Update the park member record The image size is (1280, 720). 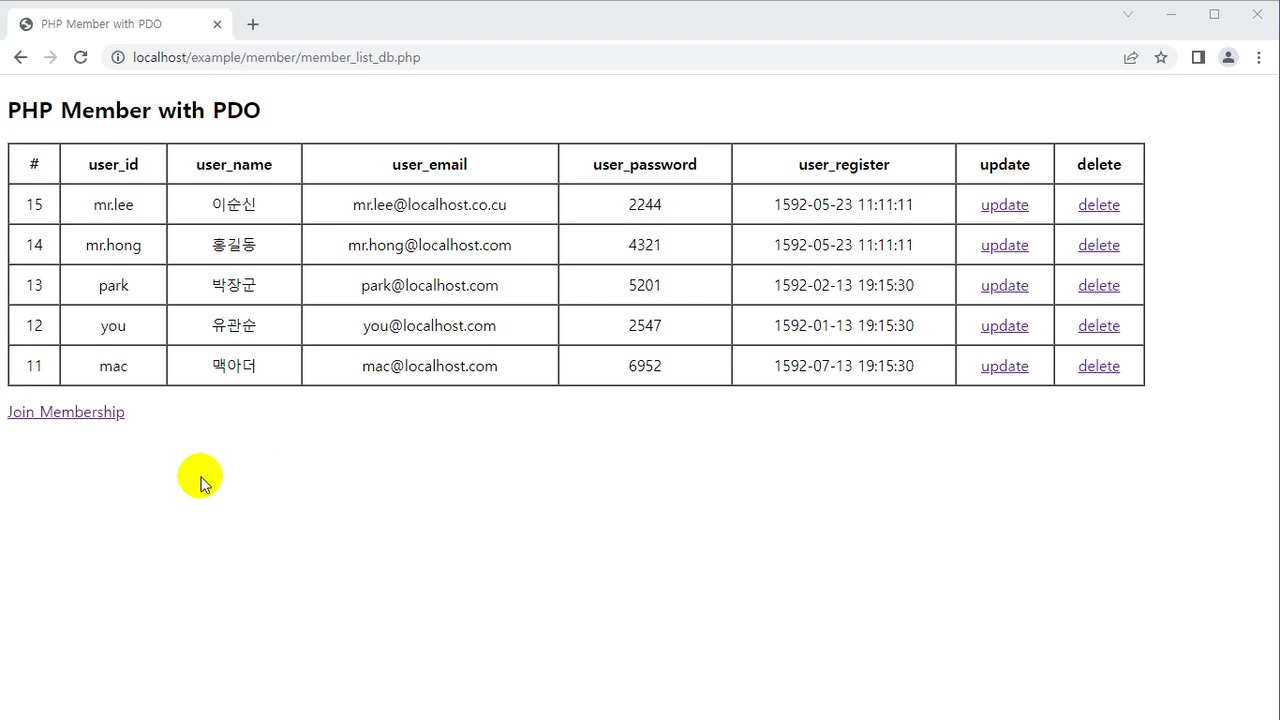pos(1004,285)
